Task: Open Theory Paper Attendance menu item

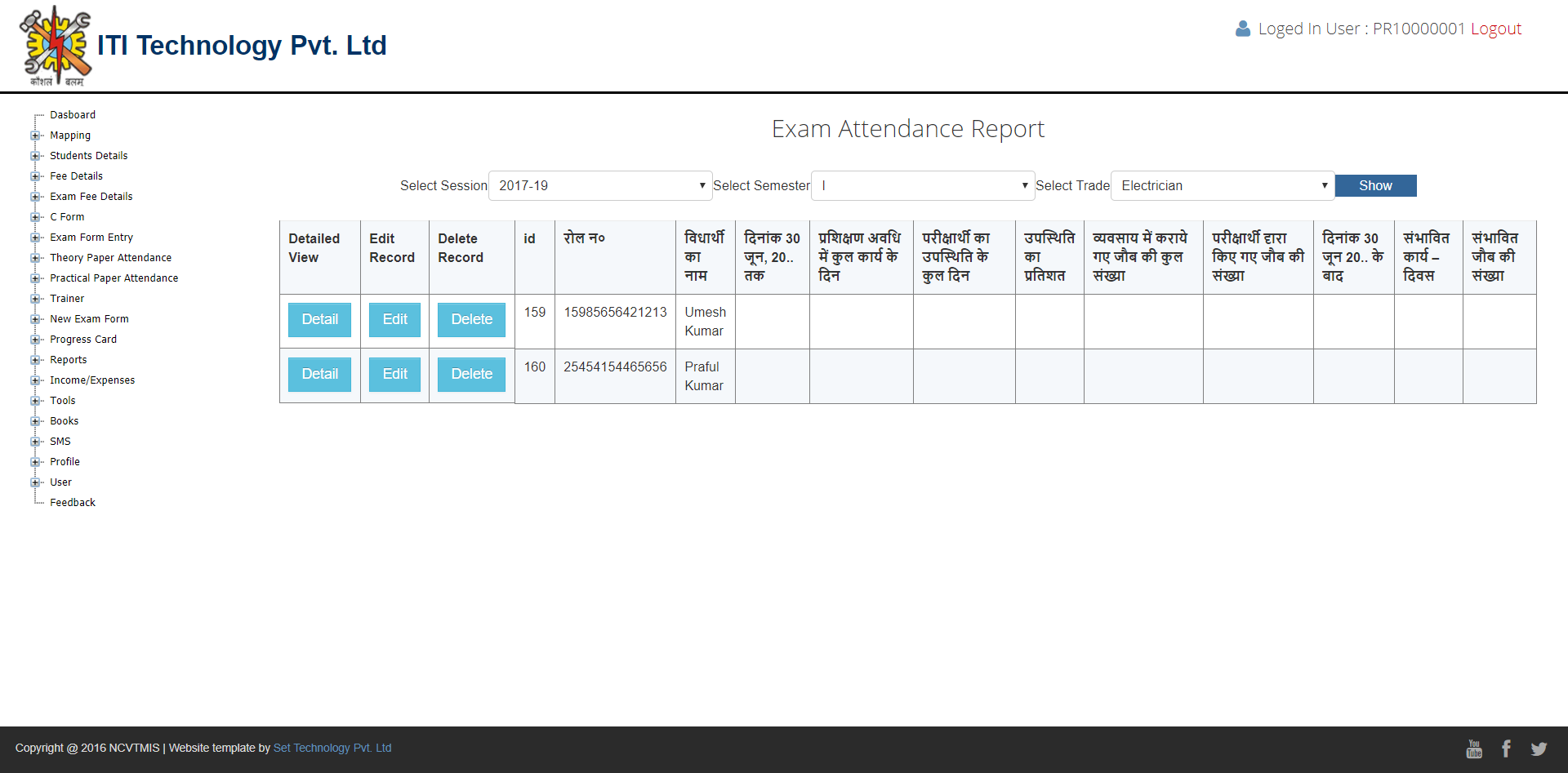Action: click(110, 258)
